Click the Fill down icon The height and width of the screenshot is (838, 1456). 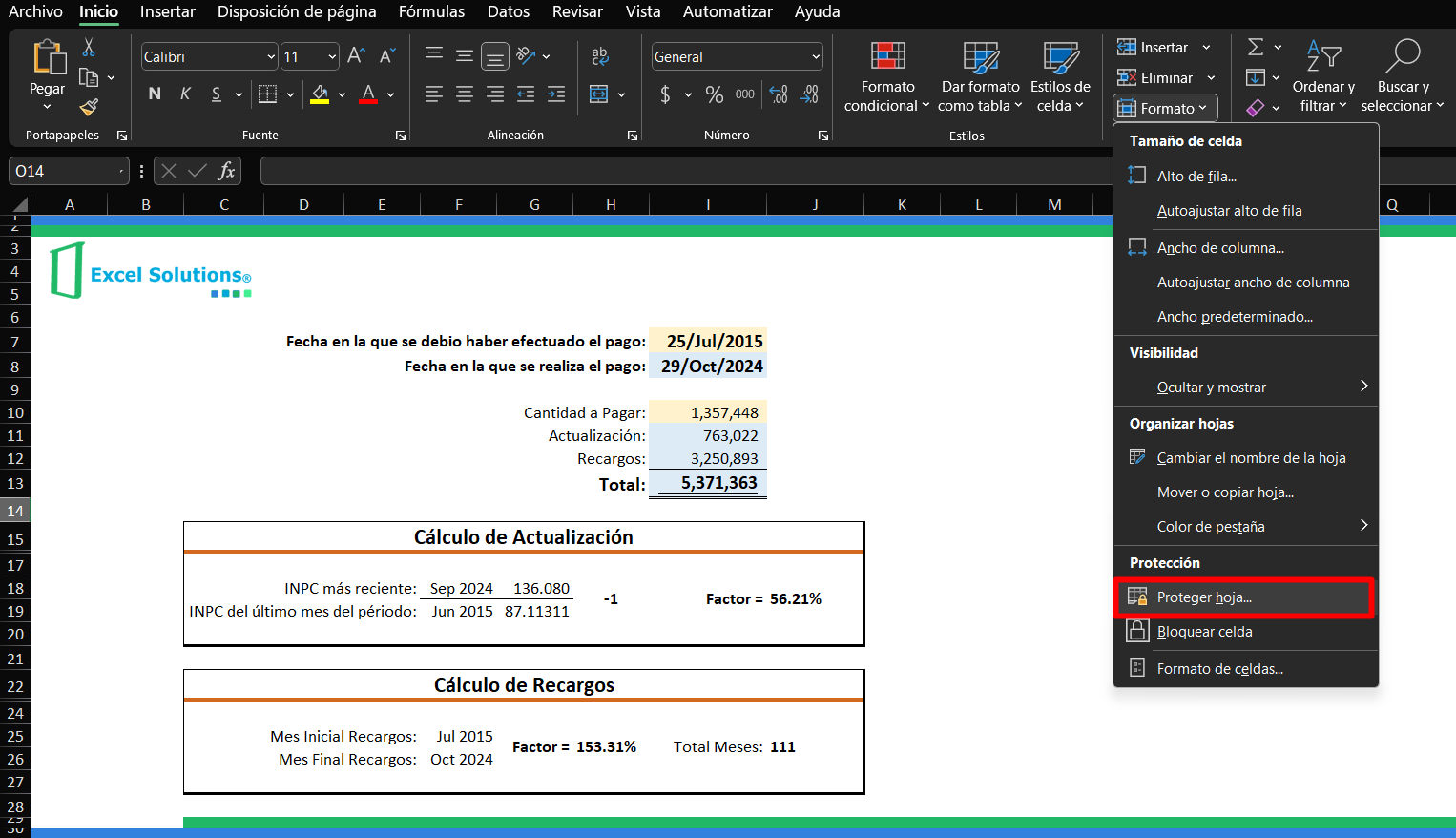point(1257,77)
